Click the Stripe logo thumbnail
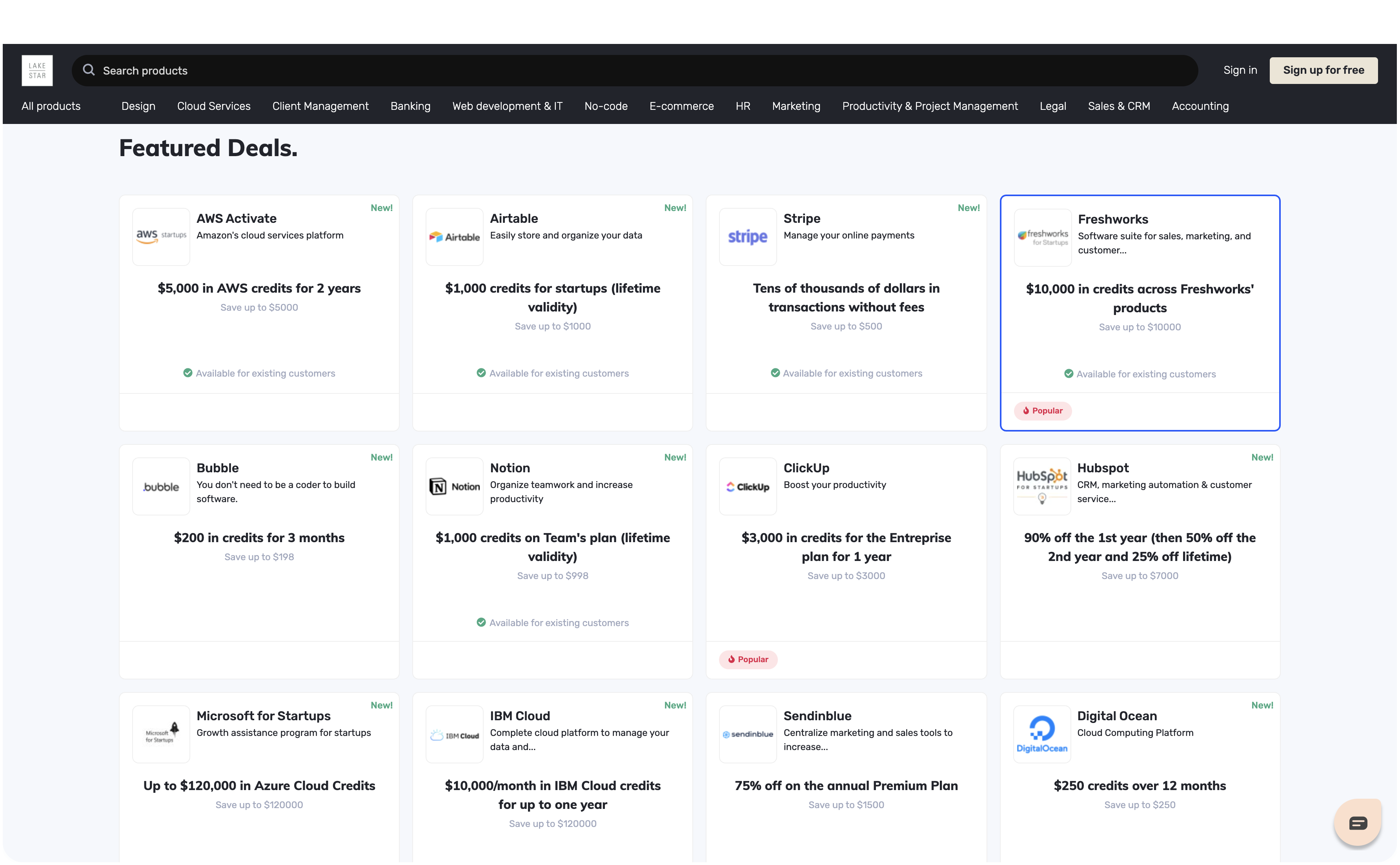Image resolution: width=1400 pixels, height=865 pixels. coord(748,236)
